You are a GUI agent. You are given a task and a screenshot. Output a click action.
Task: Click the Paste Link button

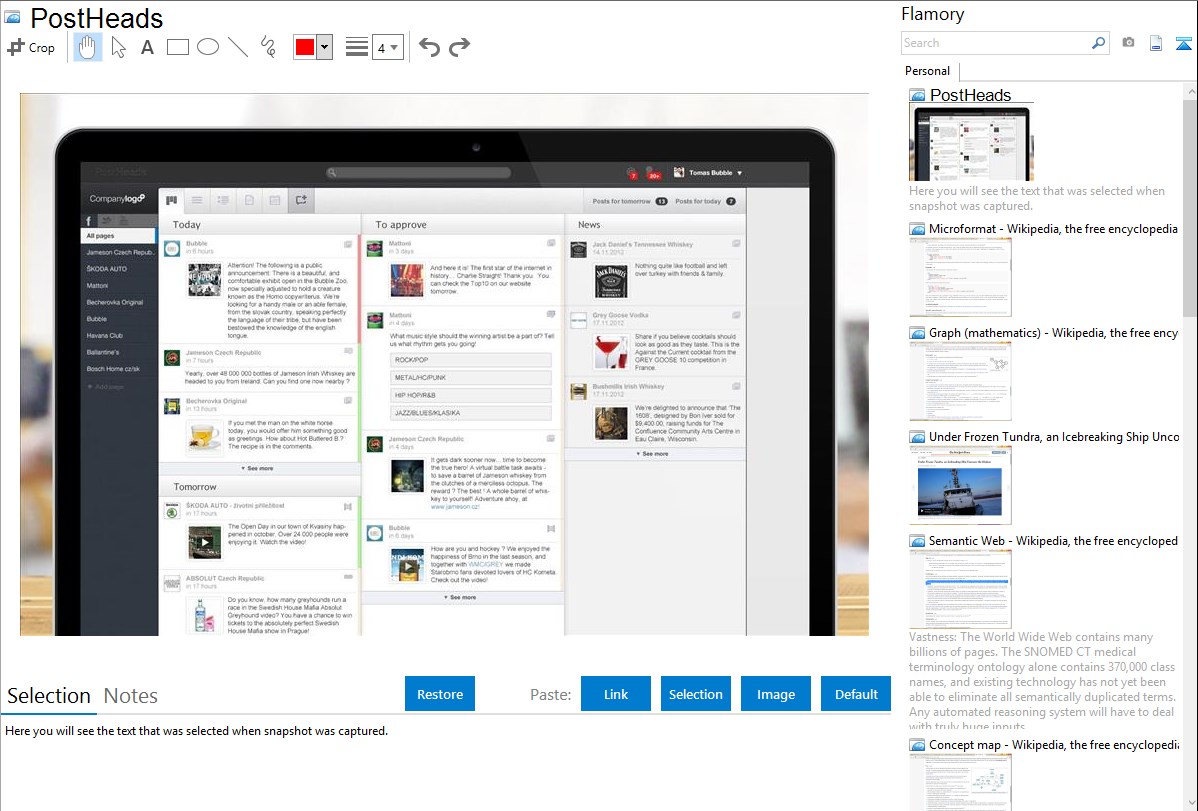click(x=616, y=694)
